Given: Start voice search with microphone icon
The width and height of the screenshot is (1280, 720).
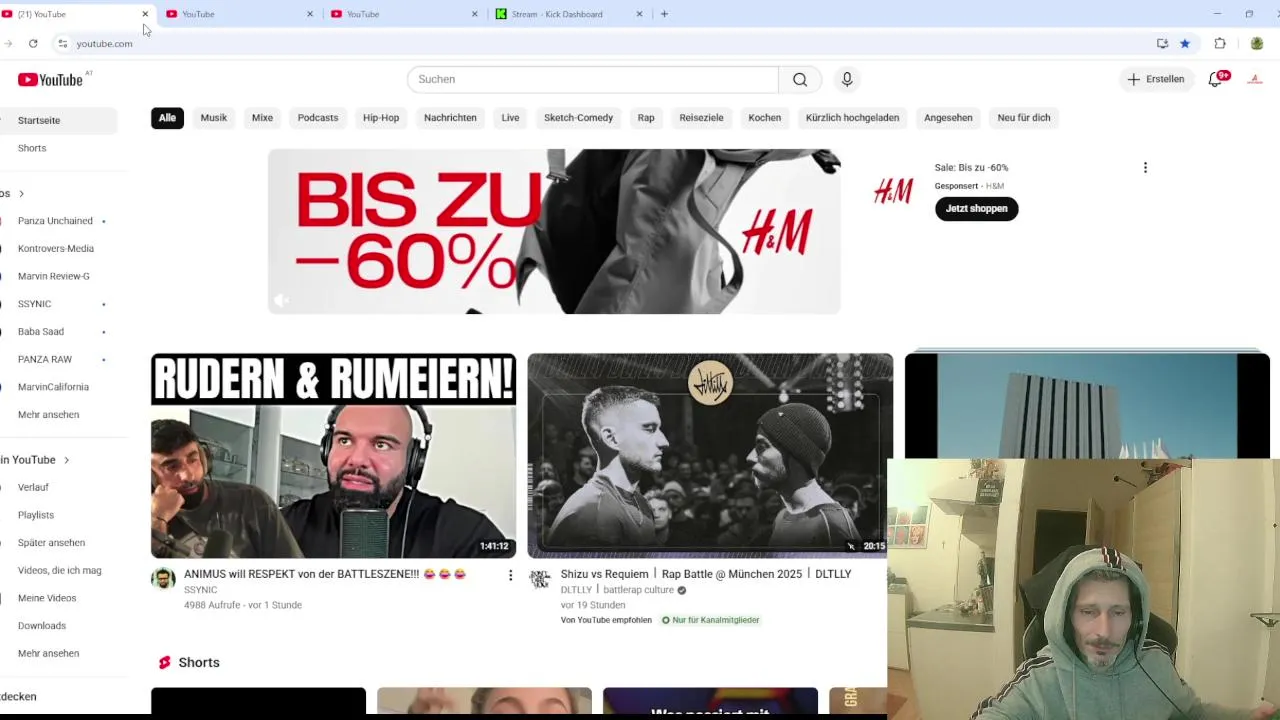Looking at the screenshot, I should (847, 79).
